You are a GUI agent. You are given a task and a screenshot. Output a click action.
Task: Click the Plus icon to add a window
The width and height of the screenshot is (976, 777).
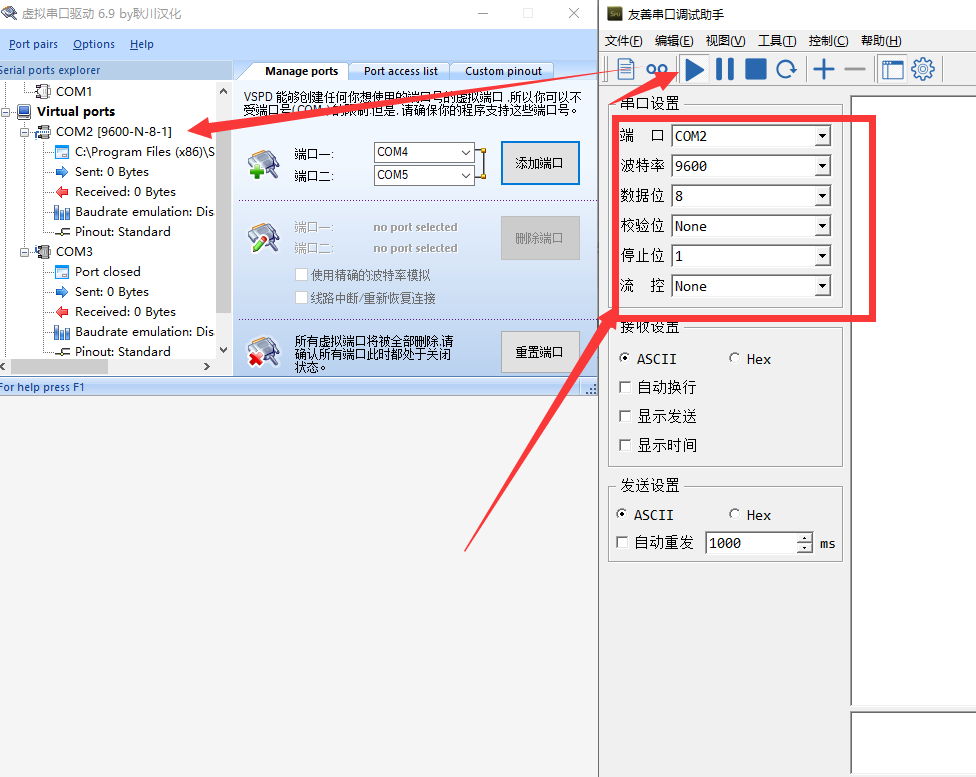point(821,69)
